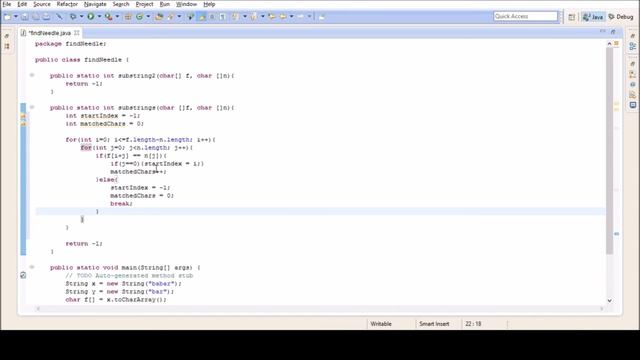The image size is (640, 360).
Task: Click the task marker beside the TODO comment
Action: pos(23,275)
